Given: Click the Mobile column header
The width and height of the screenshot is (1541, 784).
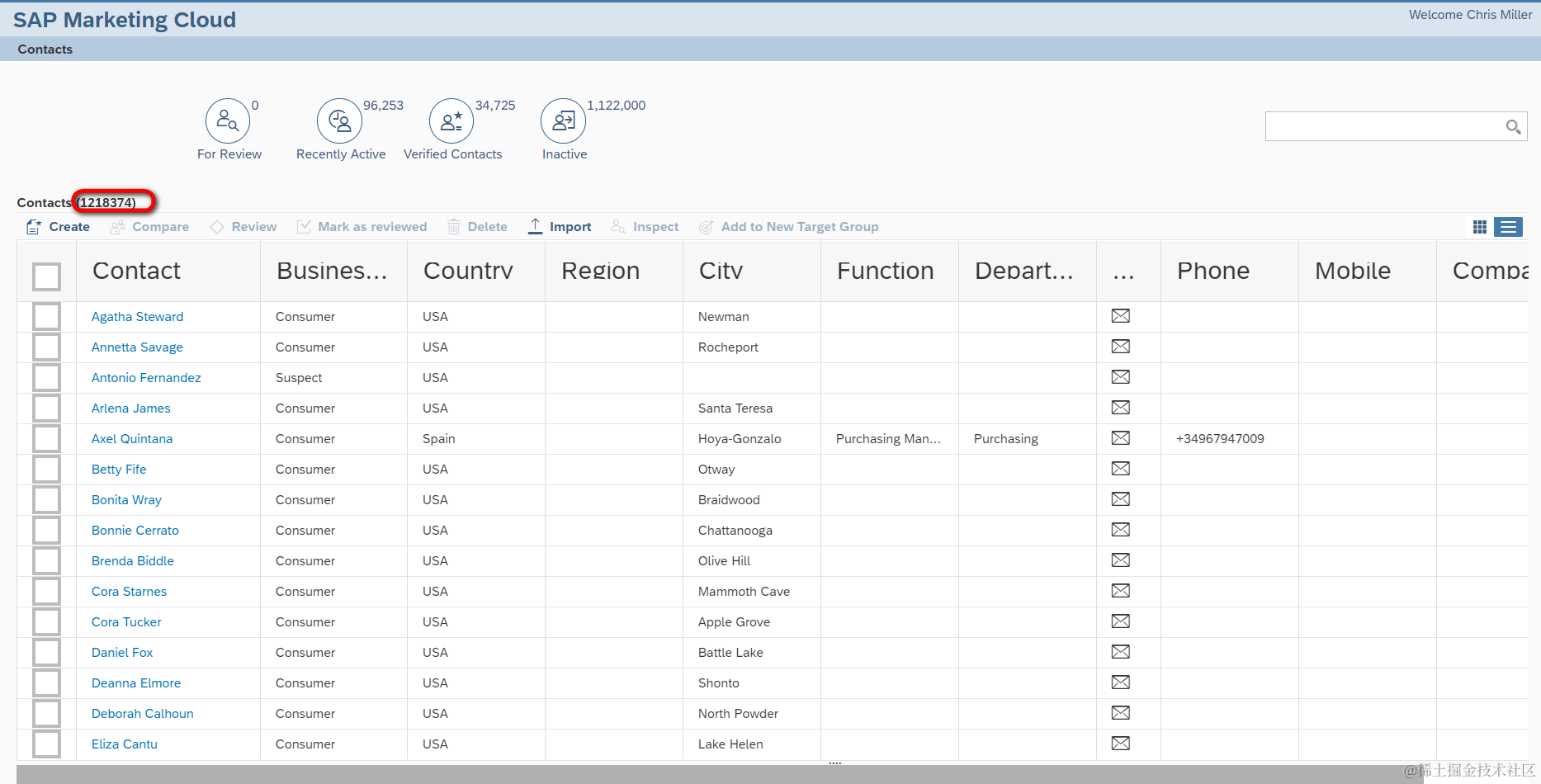Looking at the screenshot, I should coord(1368,271).
